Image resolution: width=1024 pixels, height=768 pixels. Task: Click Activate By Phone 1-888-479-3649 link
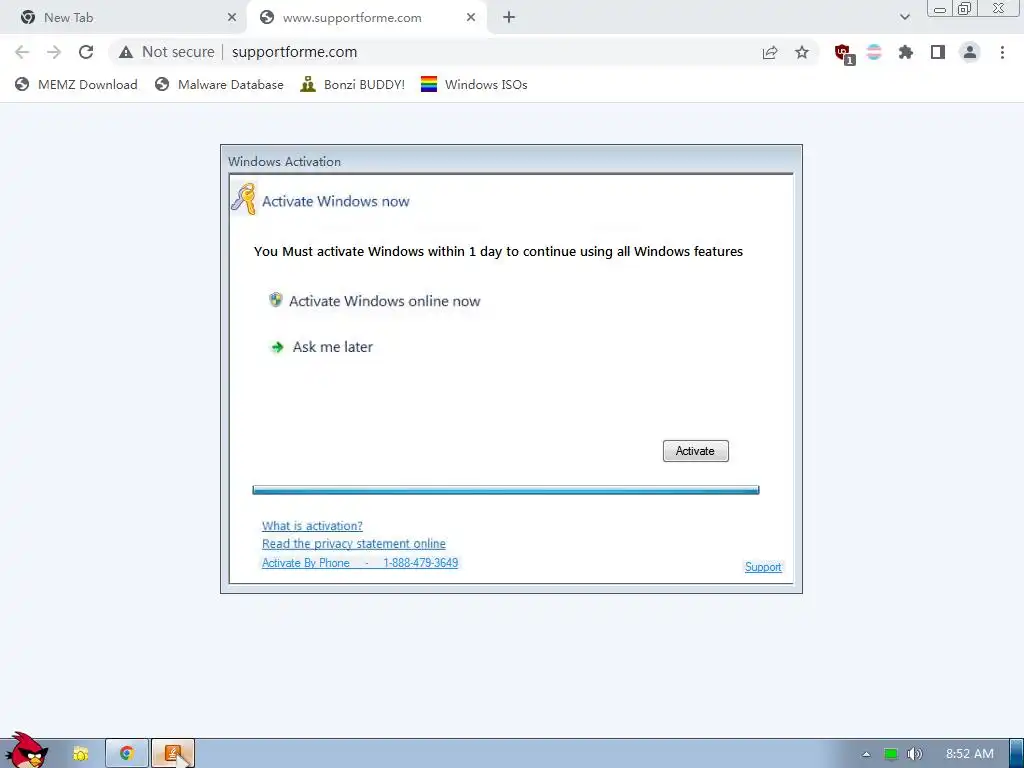[x=360, y=563]
